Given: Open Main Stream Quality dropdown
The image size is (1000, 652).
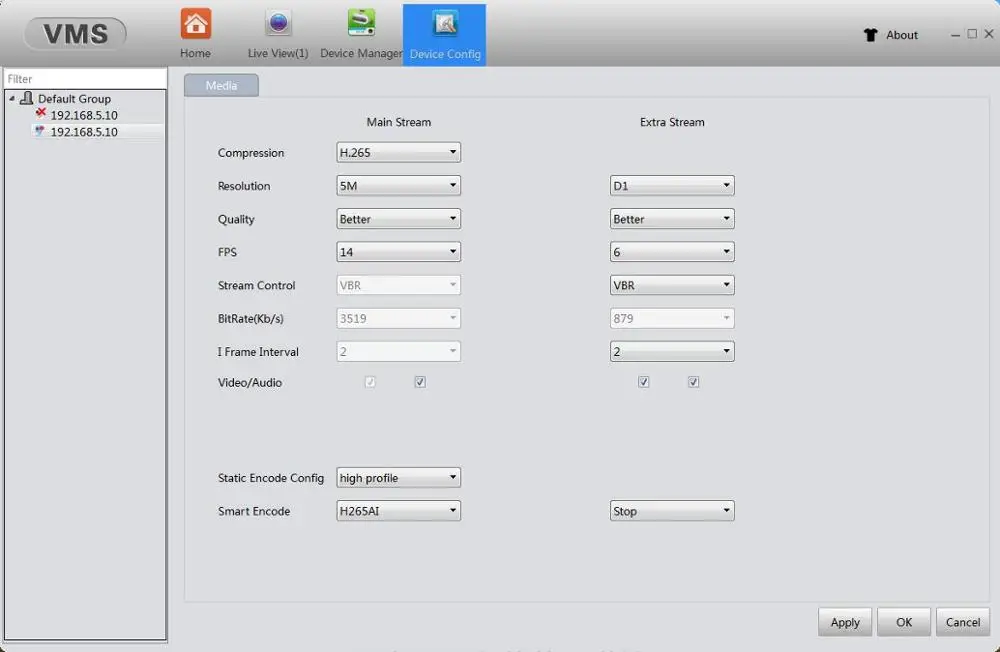Looking at the screenshot, I should click(399, 219).
